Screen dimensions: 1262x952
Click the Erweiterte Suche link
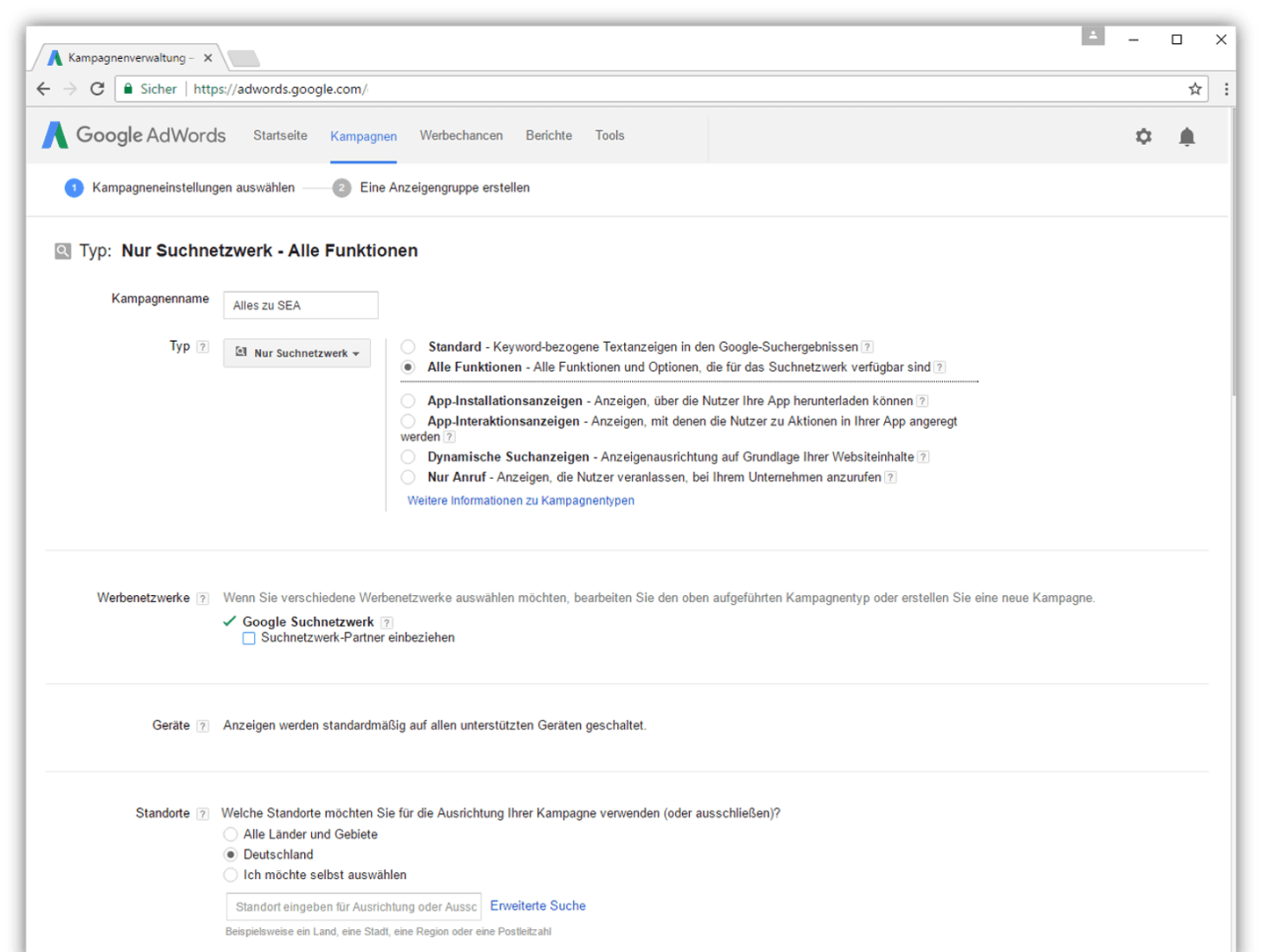click(x=537, y=905)
